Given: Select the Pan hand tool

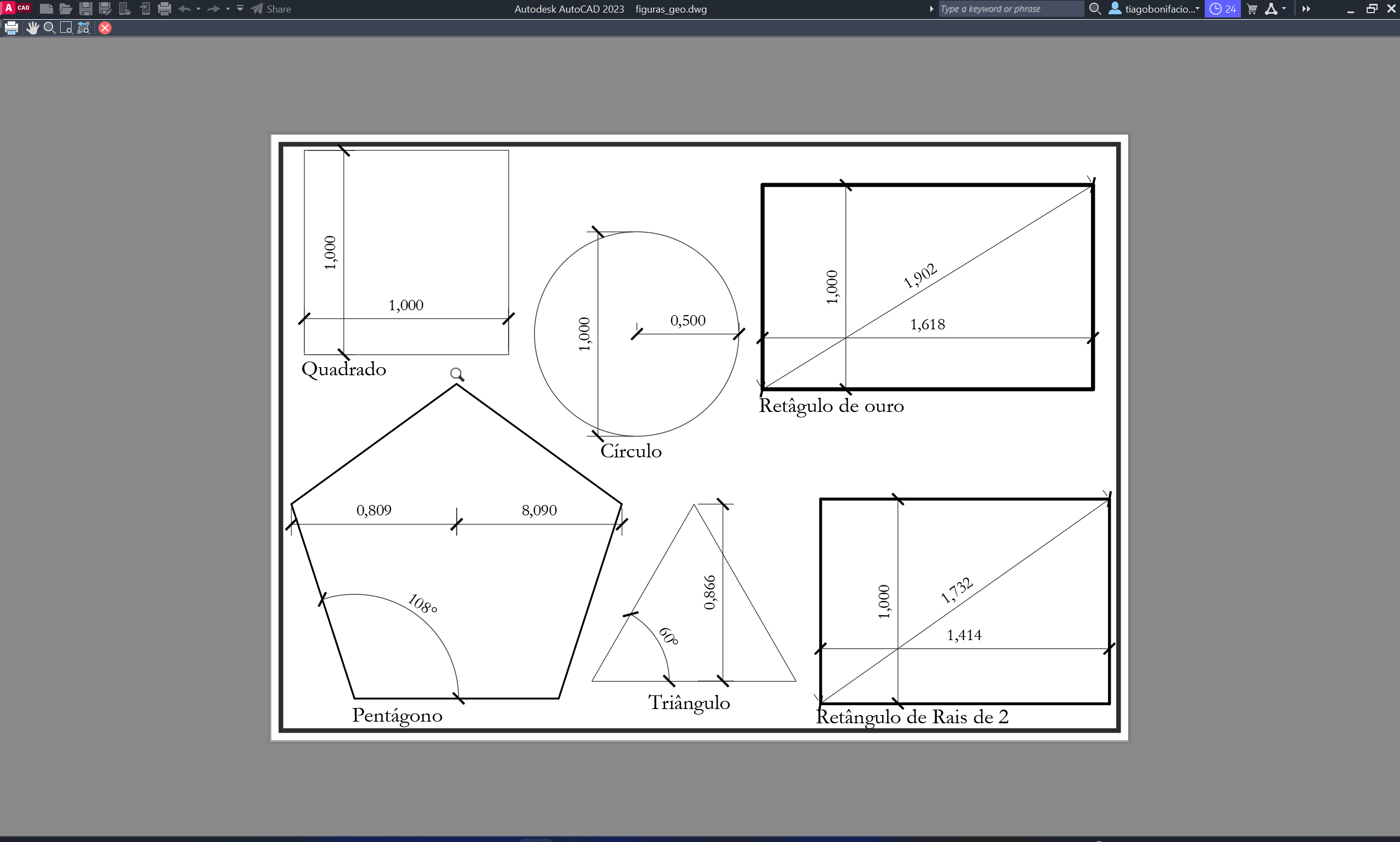Looking at the screenshot, I should click(32, 28).
